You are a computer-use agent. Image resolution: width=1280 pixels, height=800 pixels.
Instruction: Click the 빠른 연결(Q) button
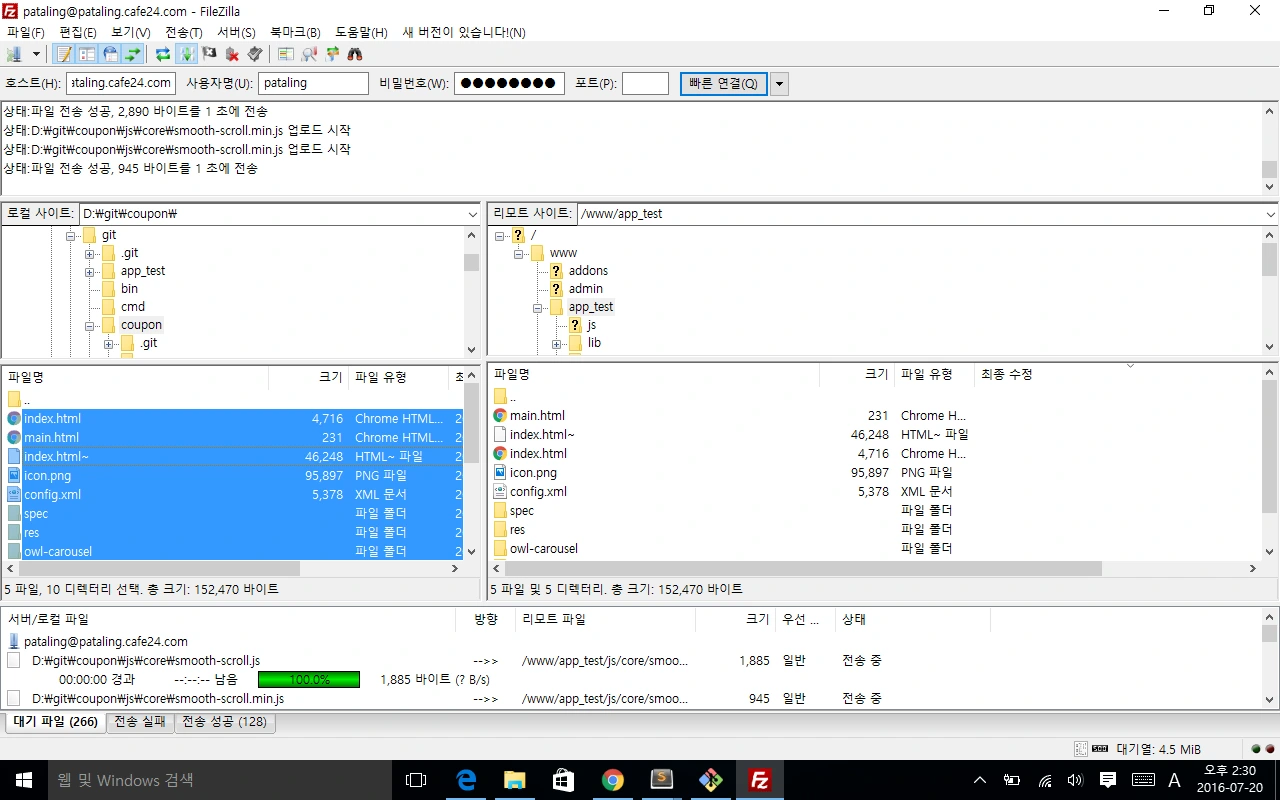click(723, 83)
